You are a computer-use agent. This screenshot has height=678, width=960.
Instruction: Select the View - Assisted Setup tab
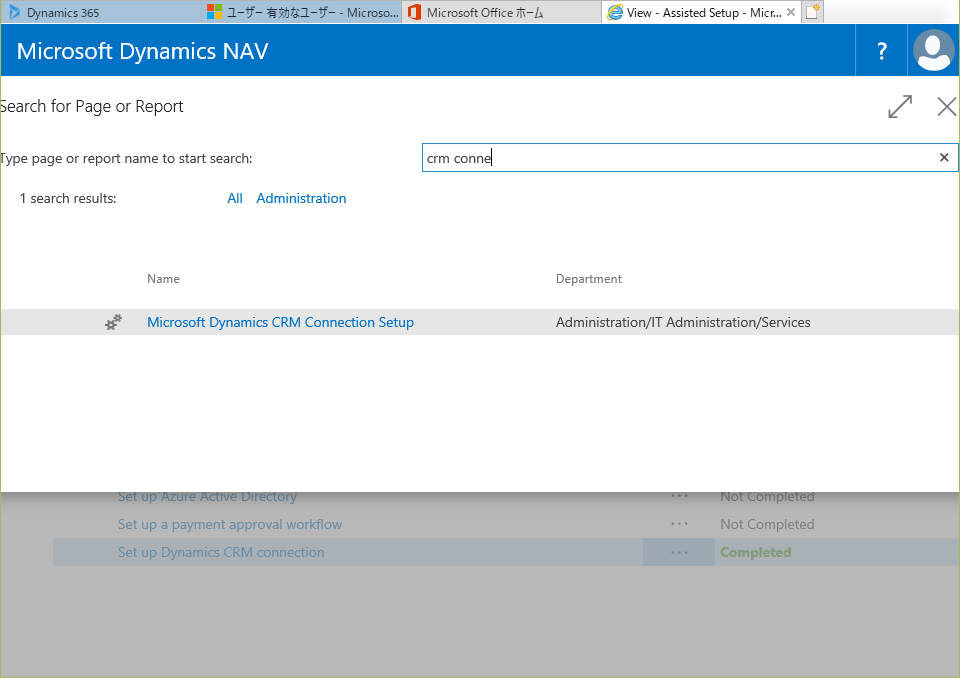click(x=702, y=12)
